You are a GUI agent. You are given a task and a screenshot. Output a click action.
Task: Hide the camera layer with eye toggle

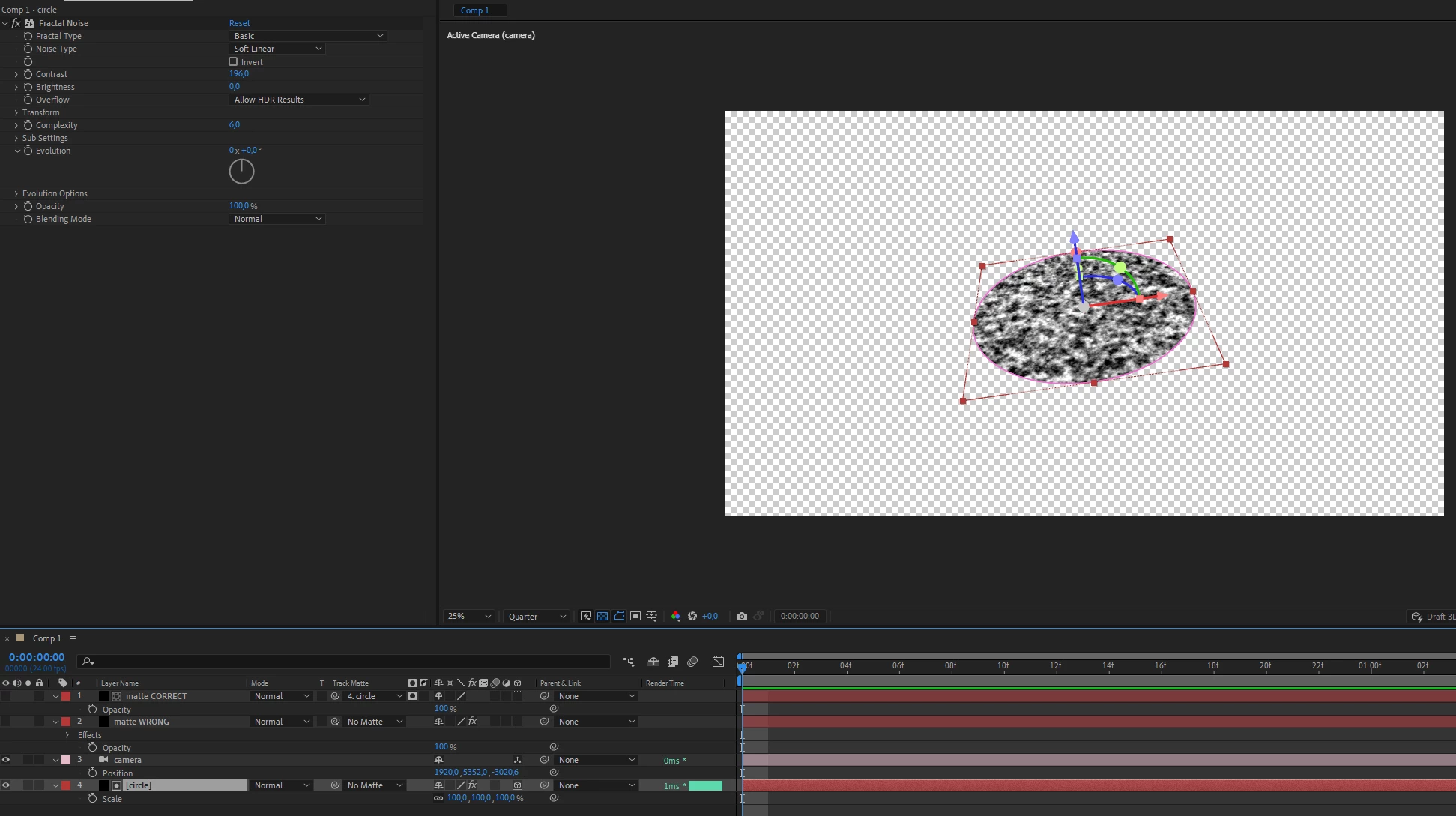click(x=6, y=760)
